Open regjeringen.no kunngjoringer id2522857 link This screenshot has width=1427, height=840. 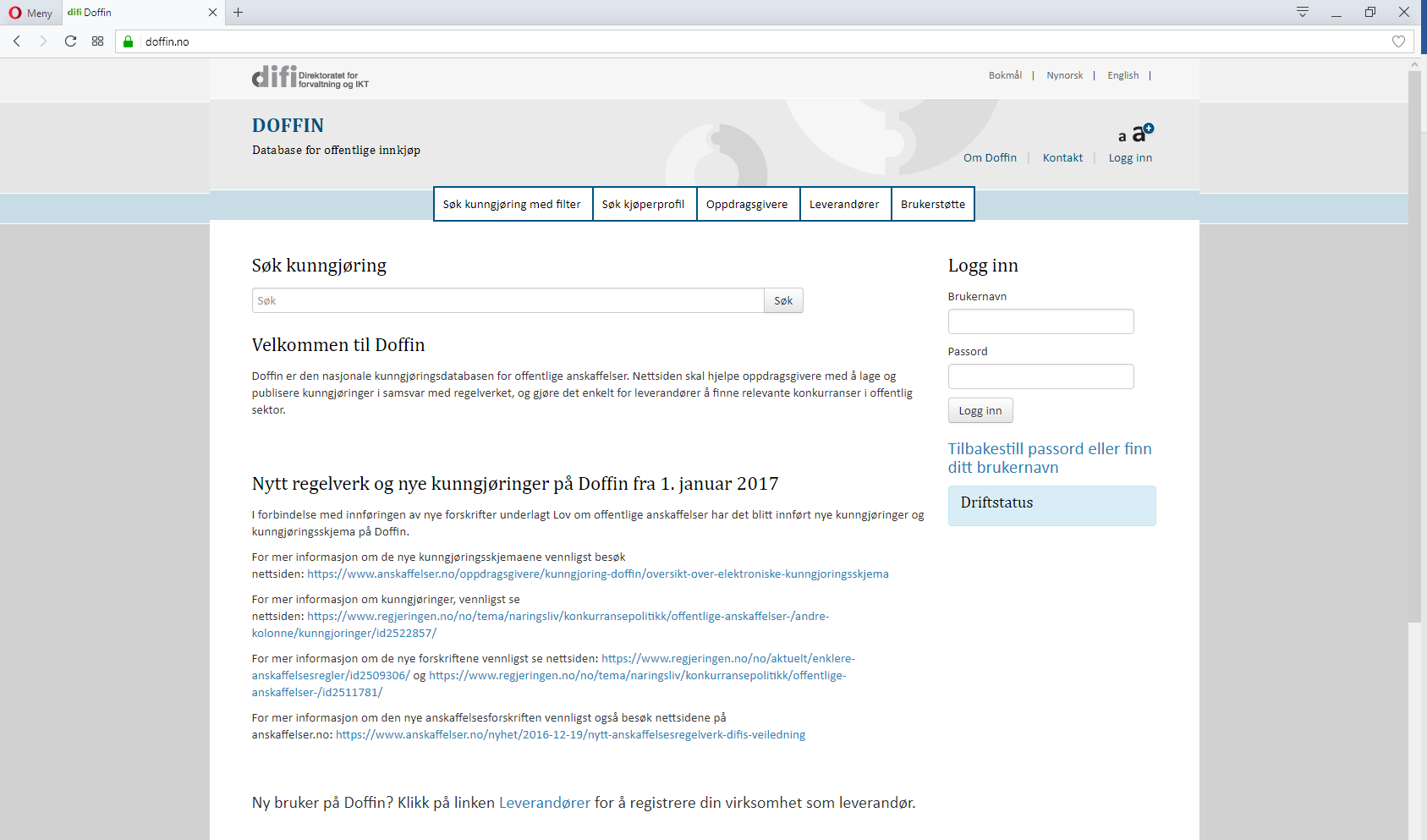click(x=541, y=624)
